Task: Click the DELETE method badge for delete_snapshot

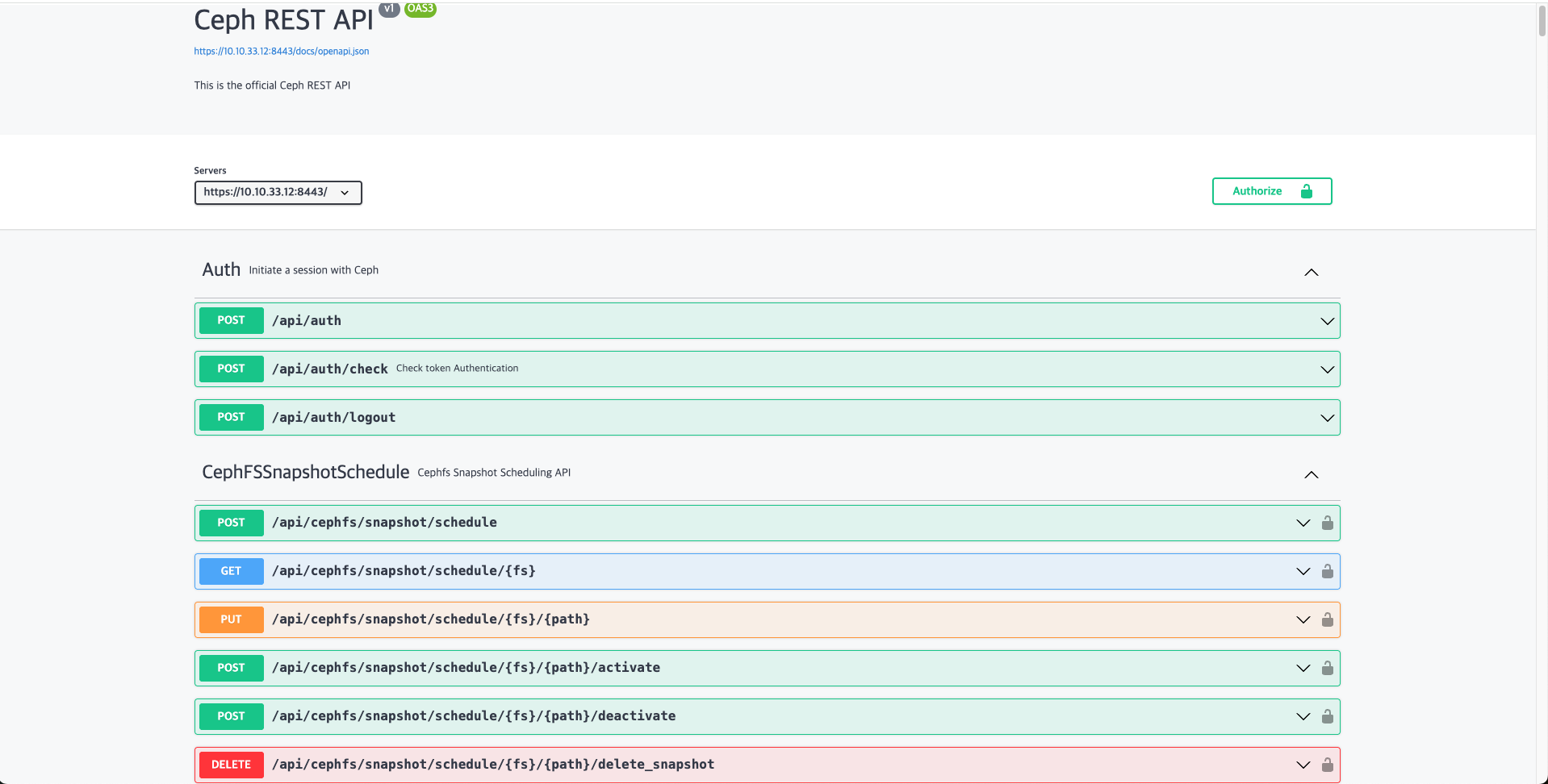Action: tap(231, 765)
